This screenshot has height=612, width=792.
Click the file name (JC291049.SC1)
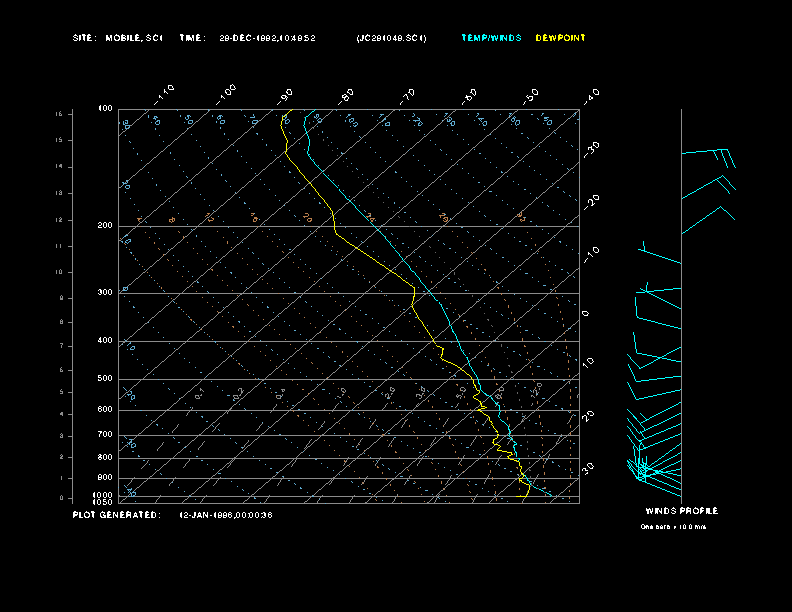391,38
